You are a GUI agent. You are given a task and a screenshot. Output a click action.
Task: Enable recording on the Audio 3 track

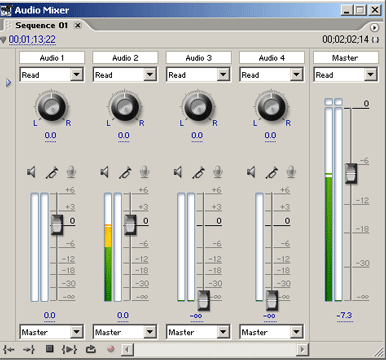tap(218, 172)
